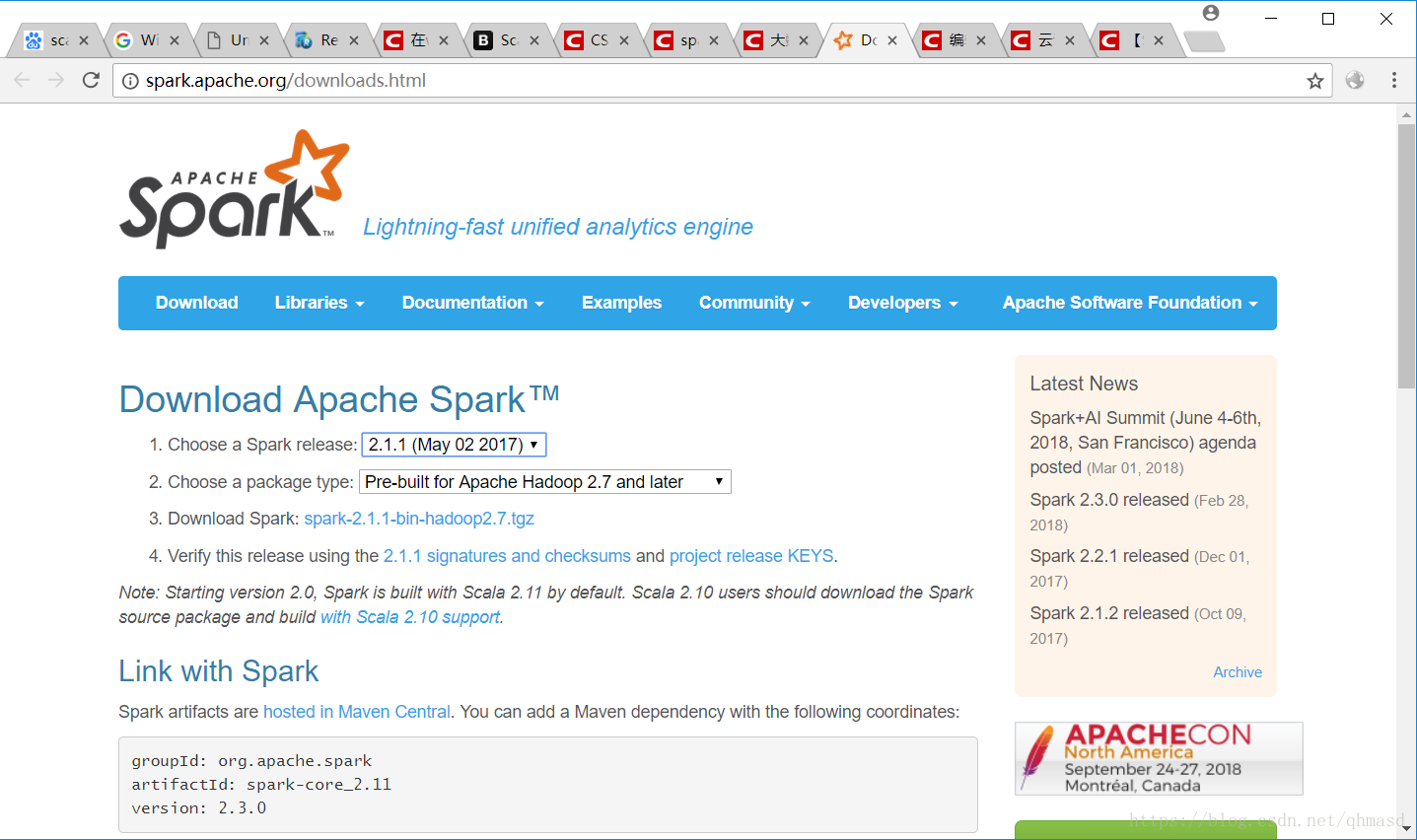Viewport: 1417px width, 840px height.
Task: Click the scrollbar down arrow
Action: (x=1406, y=830)
